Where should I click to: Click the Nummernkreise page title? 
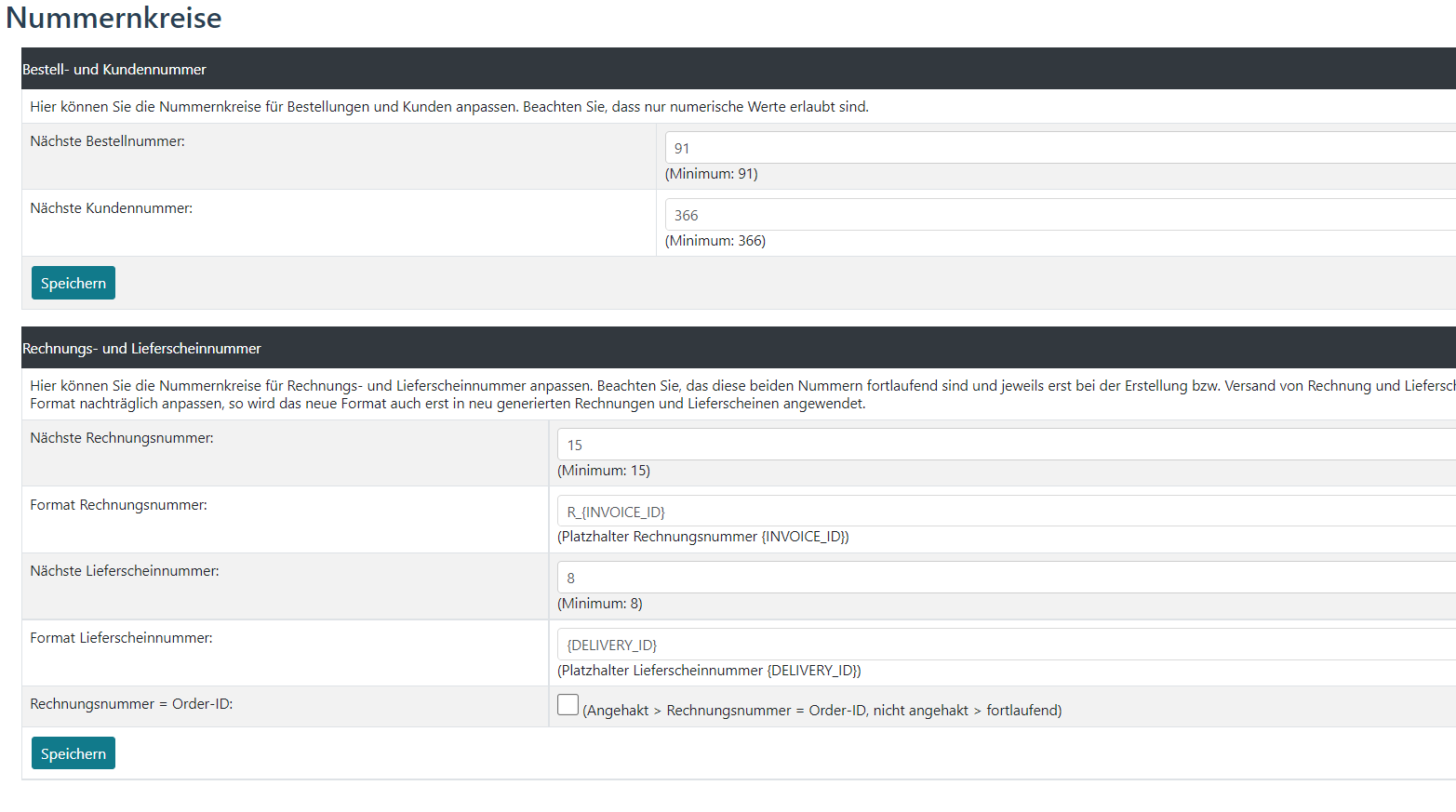point(114,18)
